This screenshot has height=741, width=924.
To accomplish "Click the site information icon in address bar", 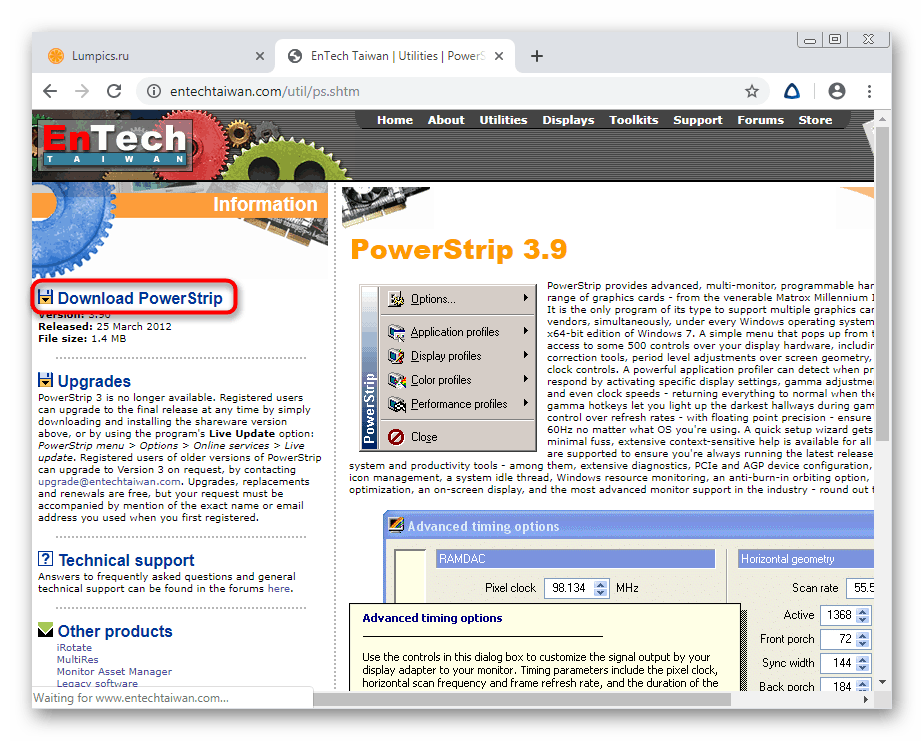I will (x=154, y=91).
